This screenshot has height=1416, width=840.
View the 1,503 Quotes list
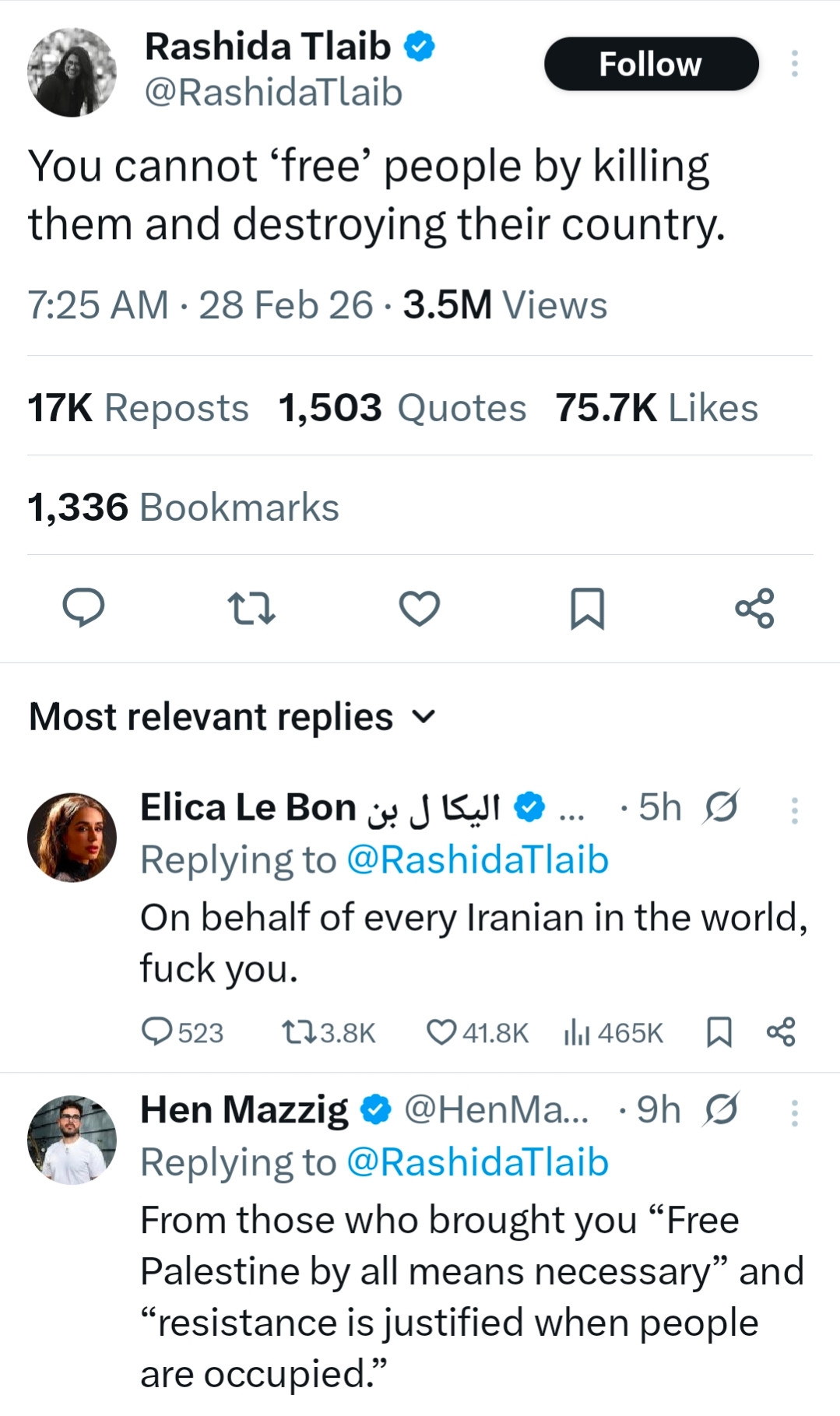click(x=402, y=408)
